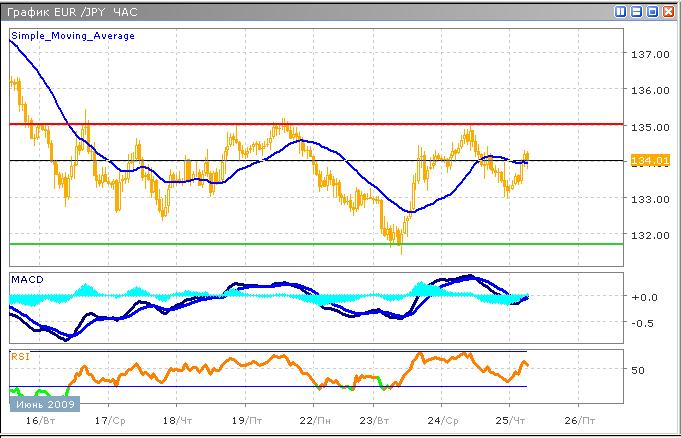The image size is (681, 438).
Task: Click the Simple_Moving_Average indicator label
Action: (73, 35)
